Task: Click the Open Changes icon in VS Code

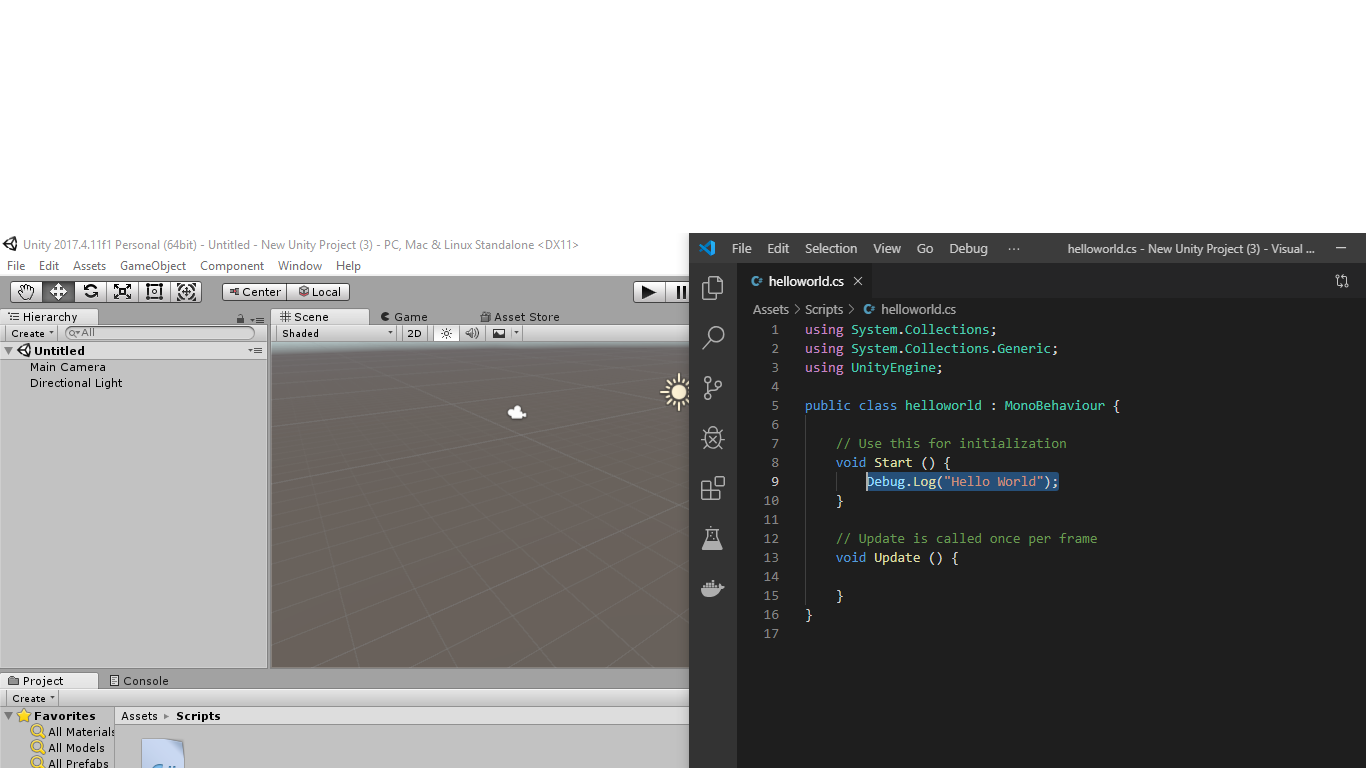Action: pyautogui.click(x=1342, y=281)
